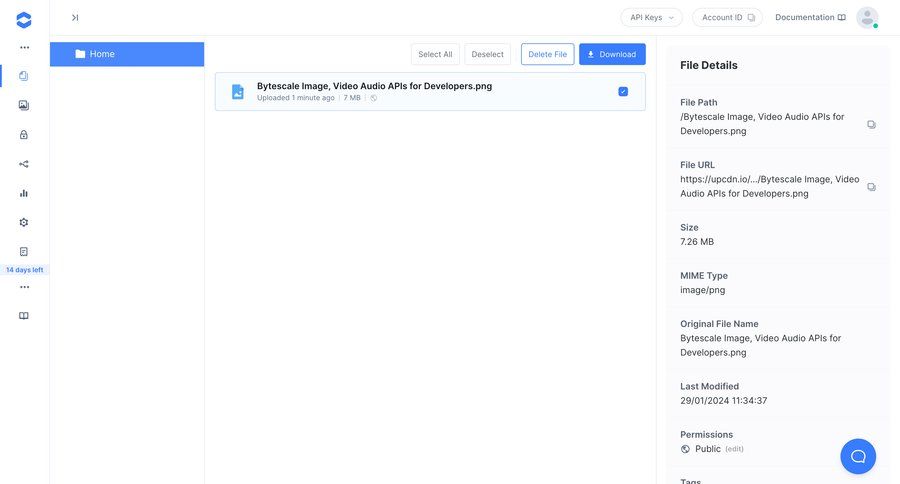Click the Bytescale logo icon
Image resolution: width=900 pixels, height=484 pixels.
tap(24, 19)
